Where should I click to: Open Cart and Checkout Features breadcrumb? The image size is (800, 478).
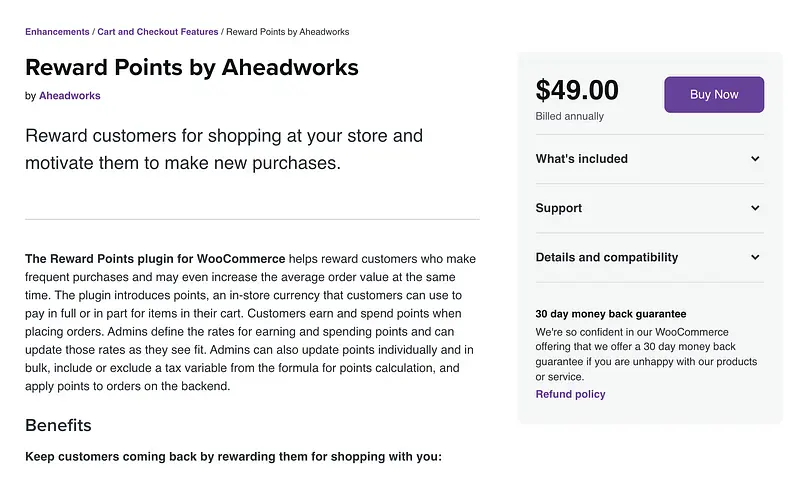(158, 32)
